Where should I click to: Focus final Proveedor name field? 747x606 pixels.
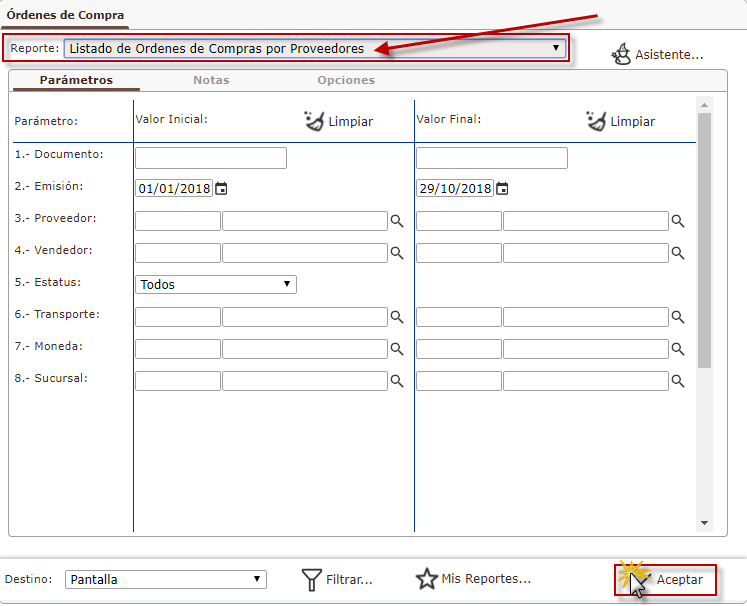click(x=586, y=221)
